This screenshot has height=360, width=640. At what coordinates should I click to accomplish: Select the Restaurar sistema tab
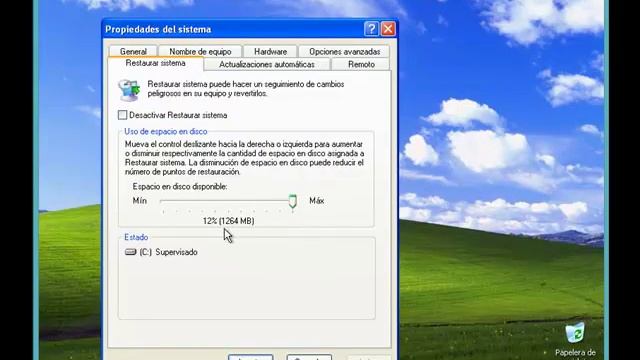coord(156,63)
